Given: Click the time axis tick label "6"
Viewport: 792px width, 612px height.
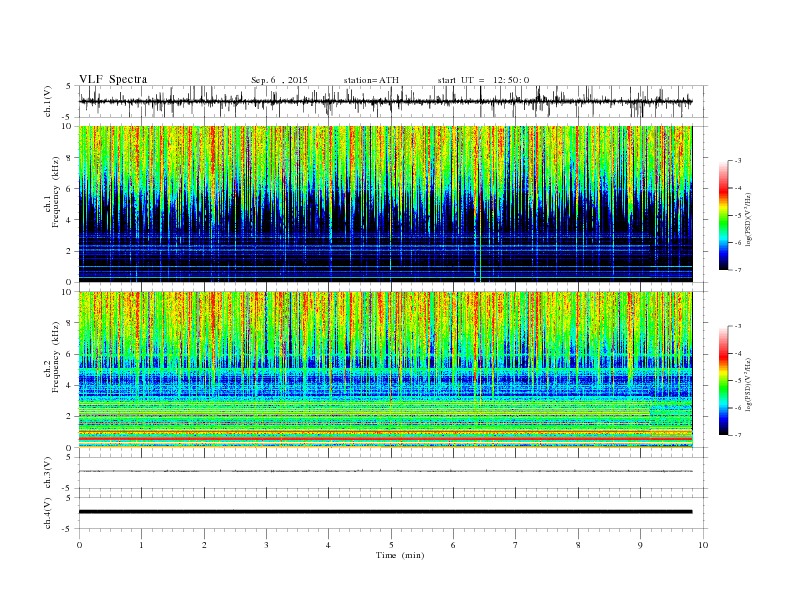Looking at the screenshot, I should pyautogui.click(x=453, y=545).
